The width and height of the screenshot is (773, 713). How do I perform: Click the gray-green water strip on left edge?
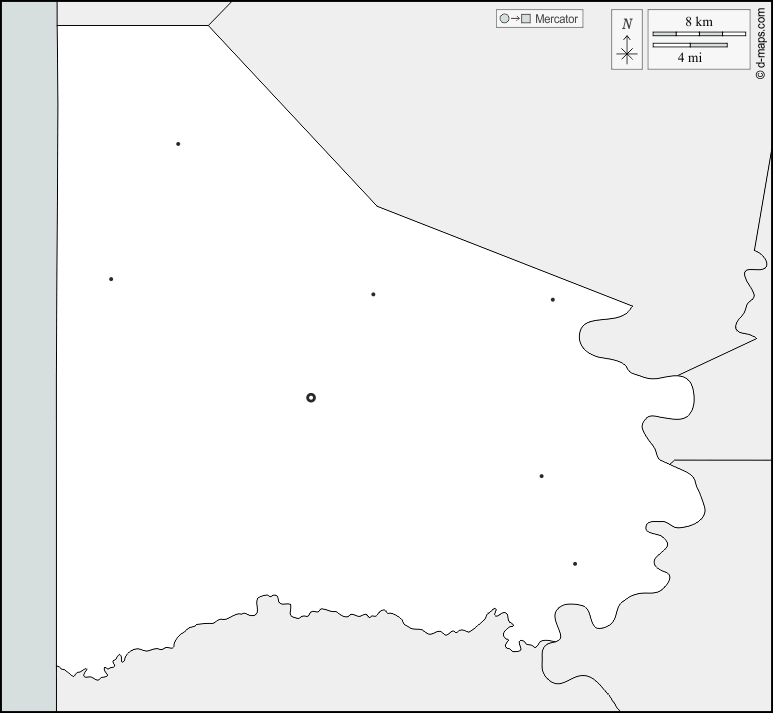[28, 356]
